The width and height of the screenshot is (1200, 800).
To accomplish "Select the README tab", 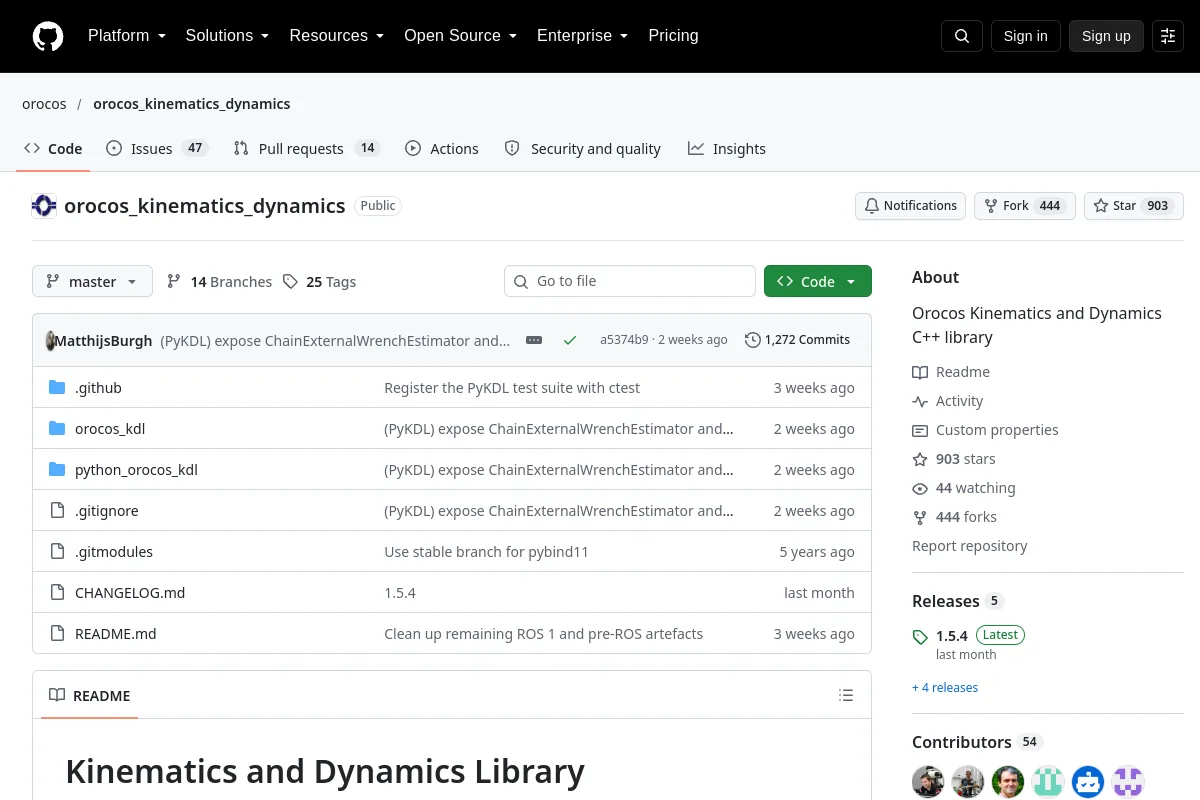I will click(x=90, y=695).
